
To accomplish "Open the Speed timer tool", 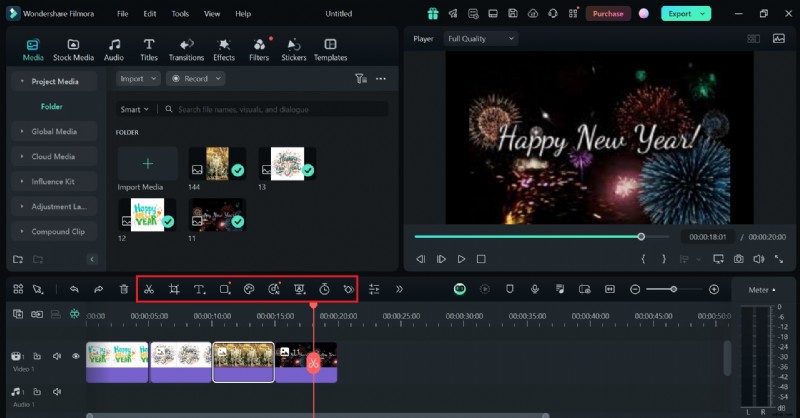I will [324, 289].
